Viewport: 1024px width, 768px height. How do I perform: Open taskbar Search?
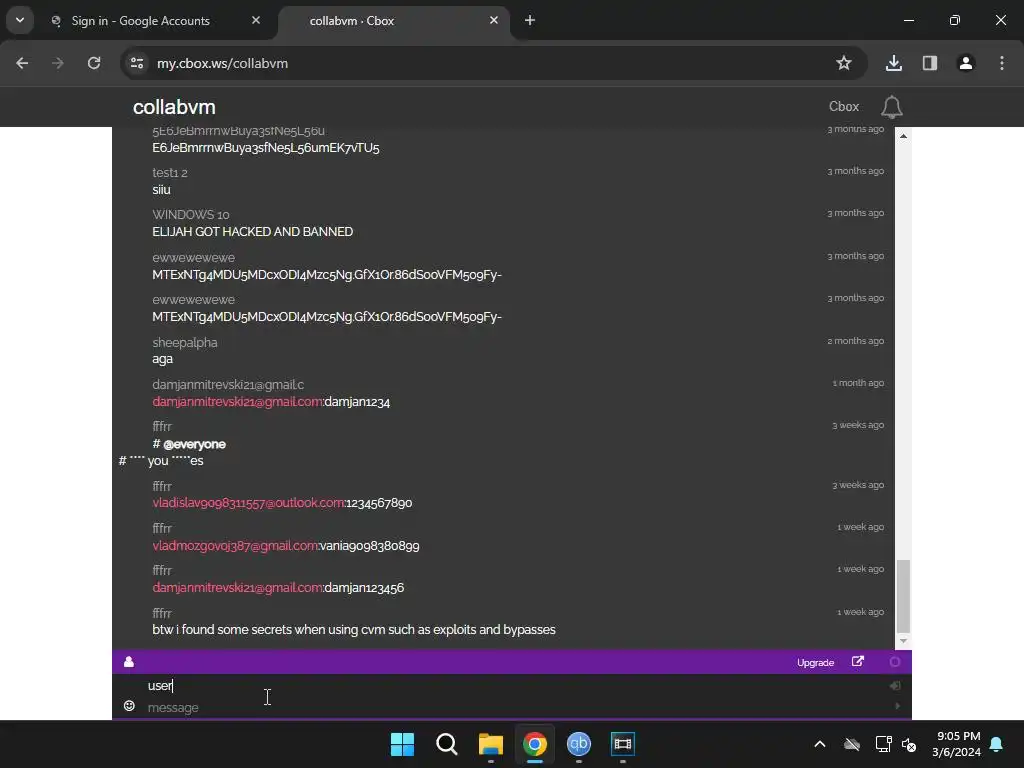tap(447, 744)
